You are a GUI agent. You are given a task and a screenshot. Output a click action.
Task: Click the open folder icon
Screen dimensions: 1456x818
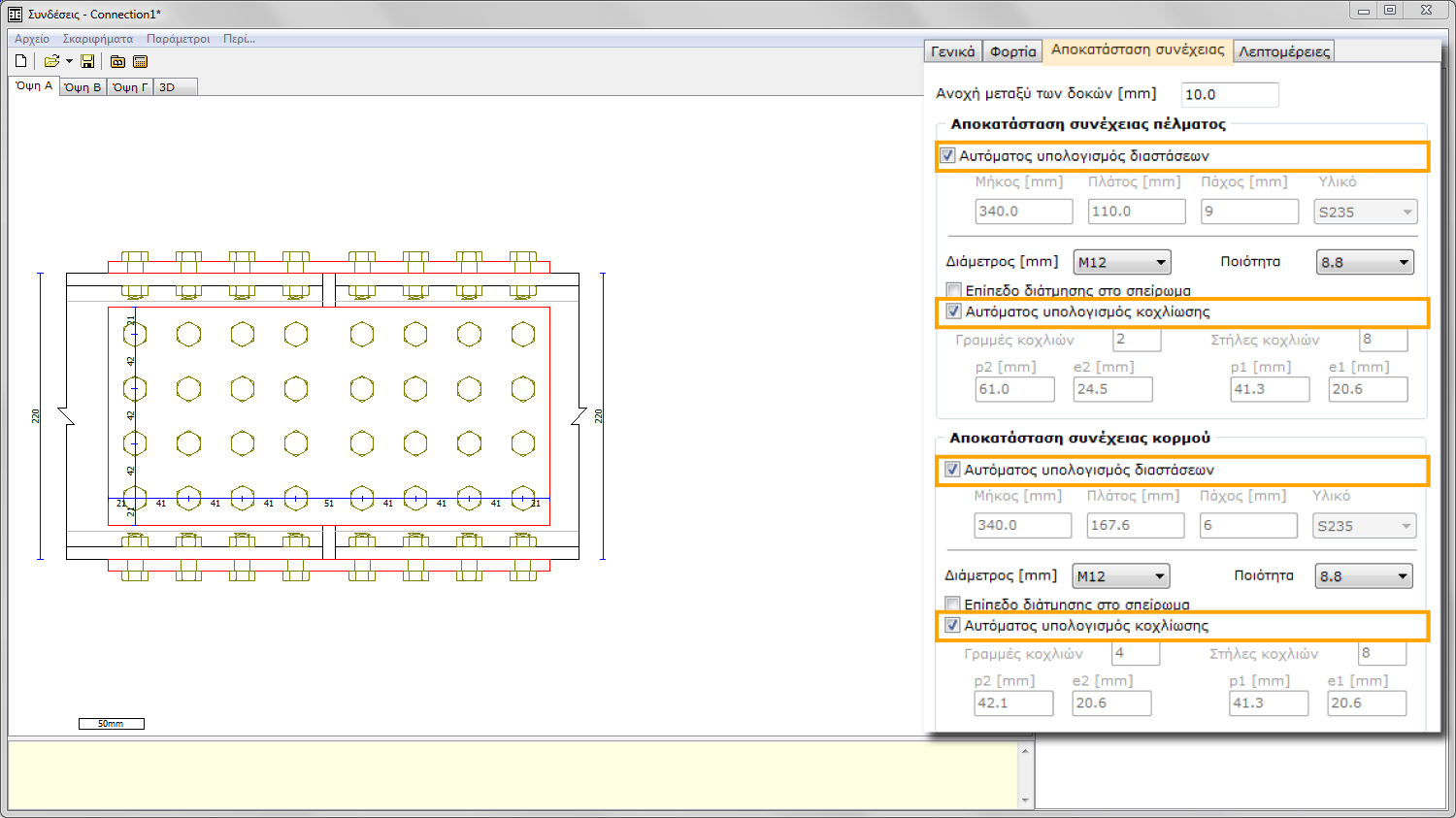click(51, 61)
